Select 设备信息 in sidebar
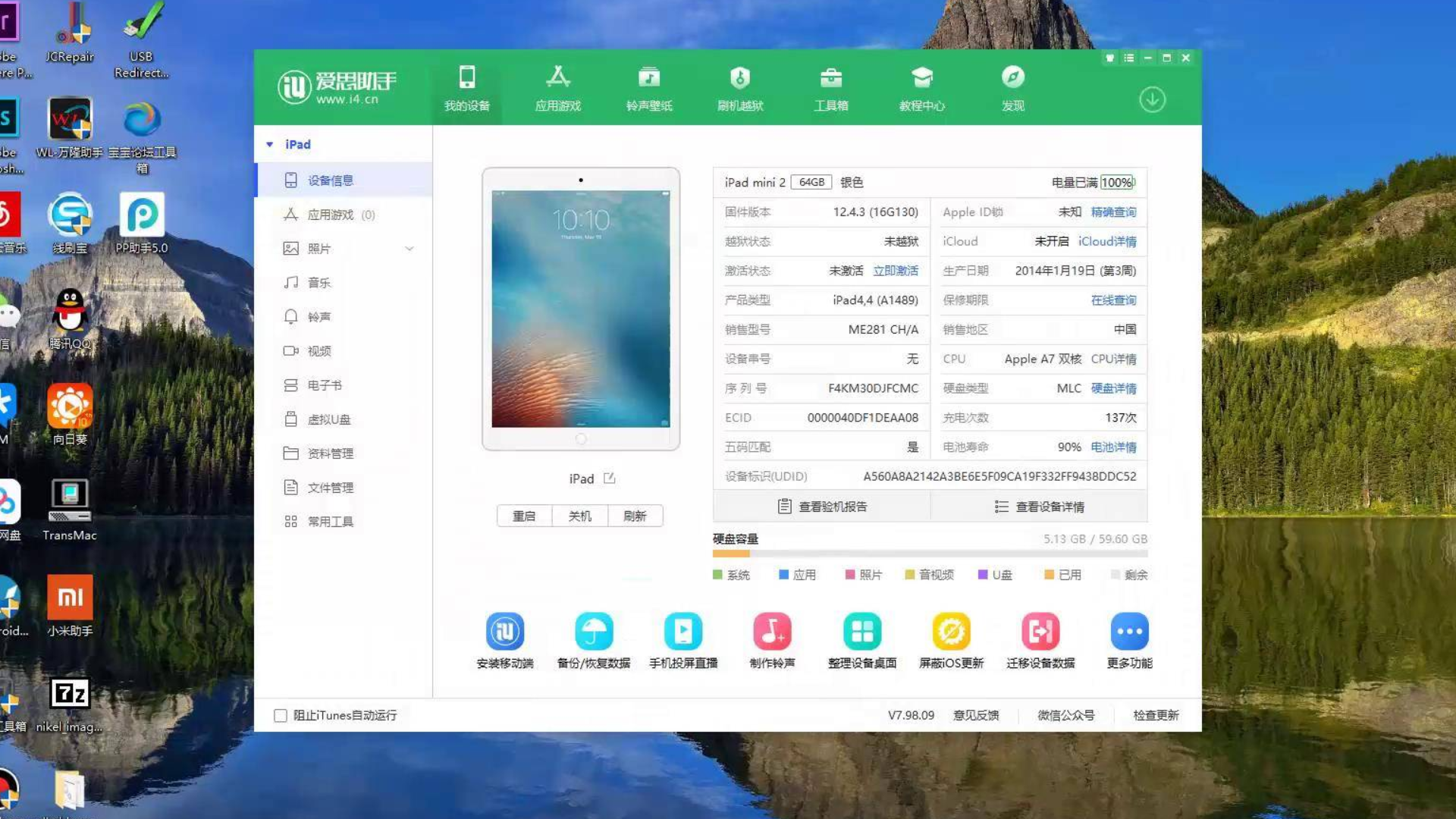Viewport: 1456px width, 819px height. pyautogui.click(x=344, y=180)
